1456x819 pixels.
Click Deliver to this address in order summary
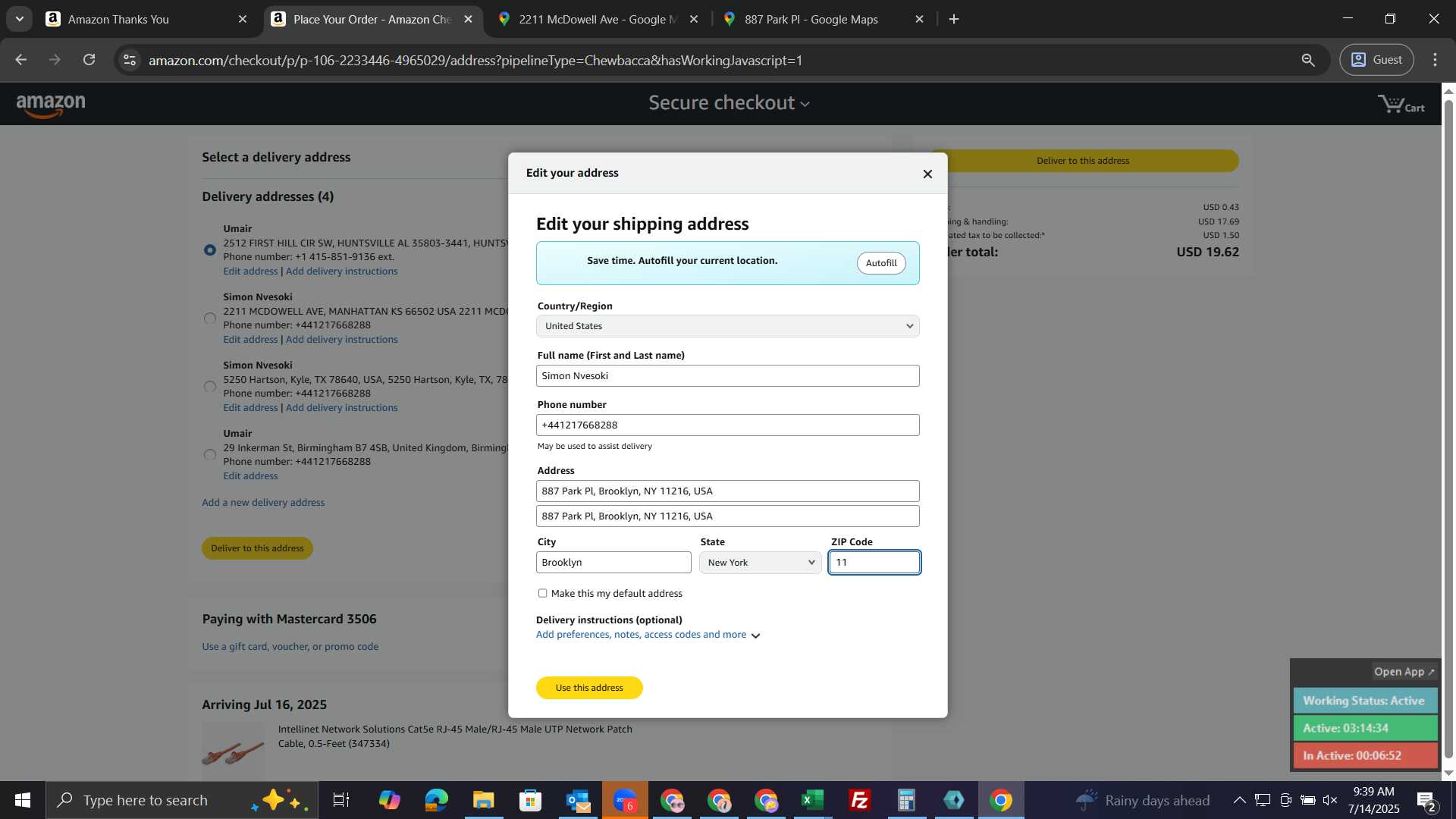1083,161
